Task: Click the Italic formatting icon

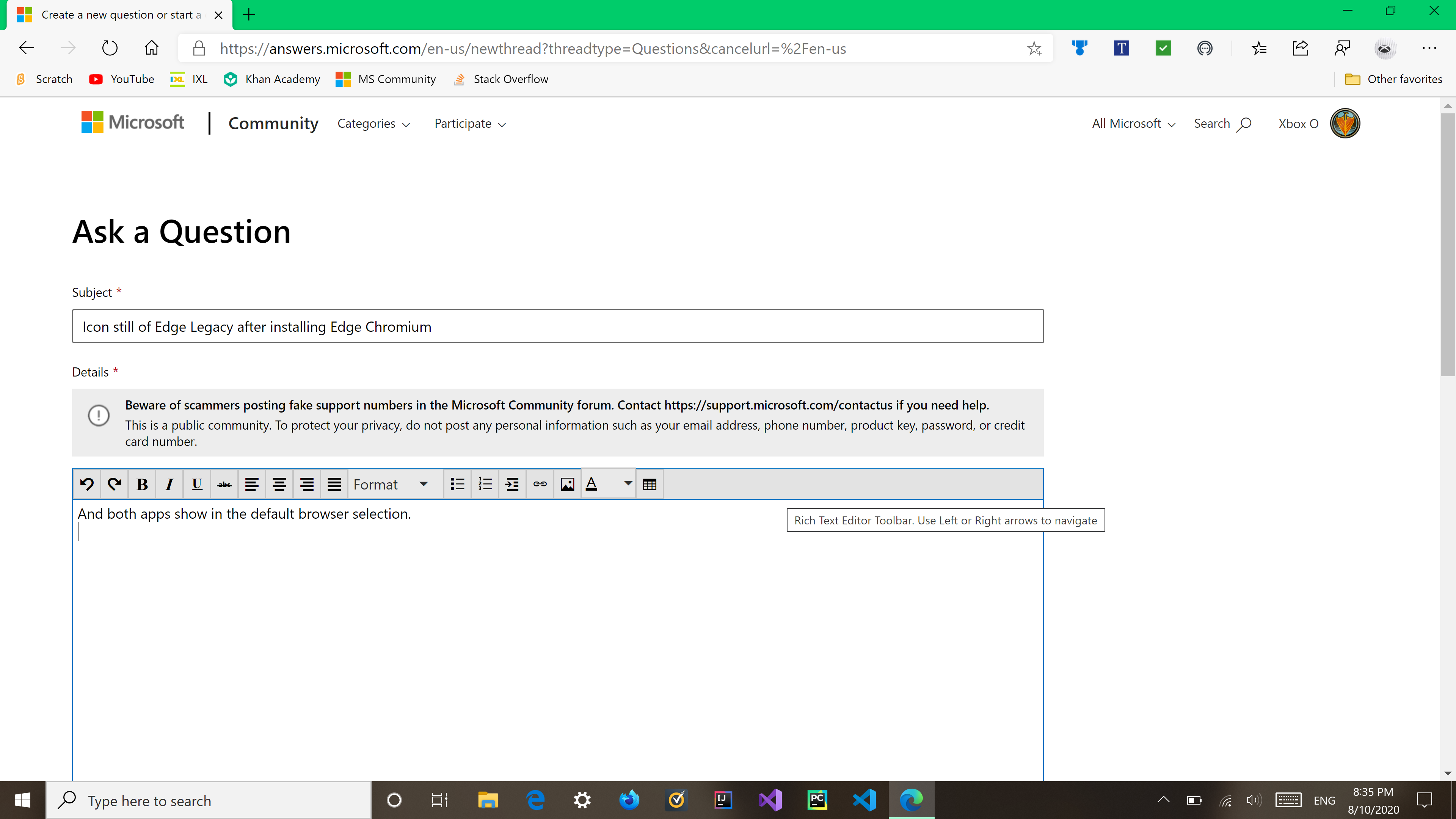Action: pyautogui.click(x=170, y=484)
